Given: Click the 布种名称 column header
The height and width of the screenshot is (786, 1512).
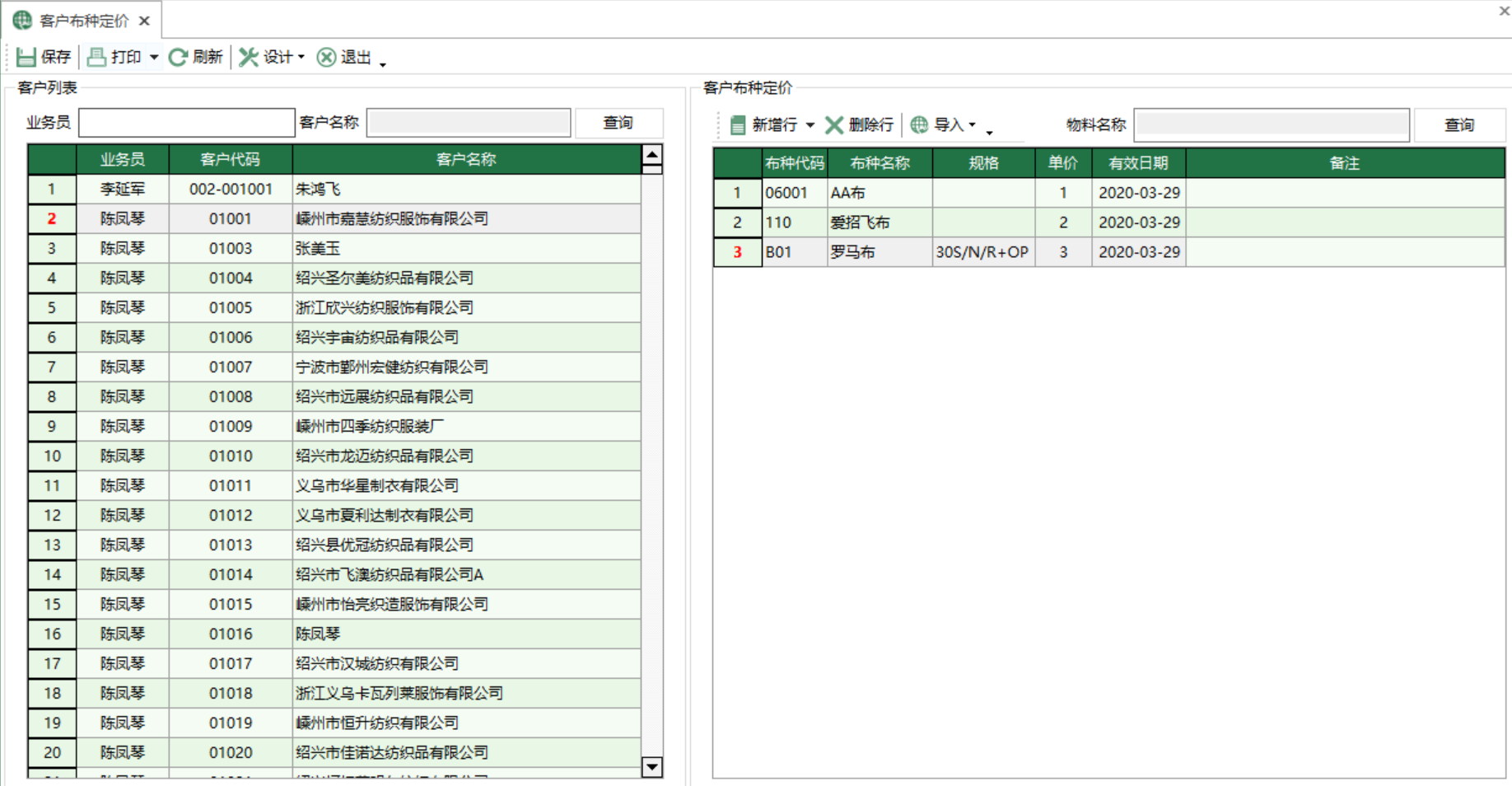Looking at the screenshot, I should tap(880, 163).
